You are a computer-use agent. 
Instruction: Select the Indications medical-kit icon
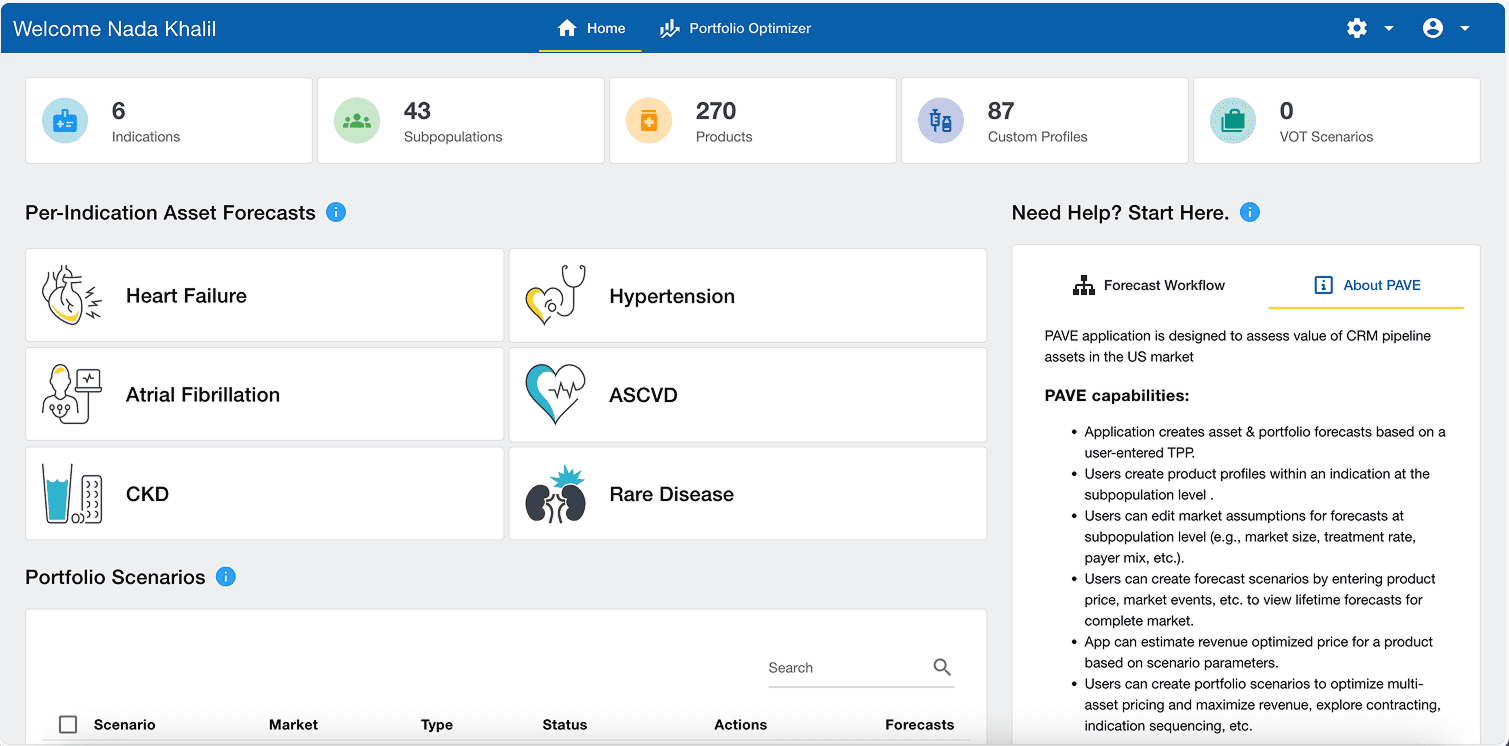64,120
